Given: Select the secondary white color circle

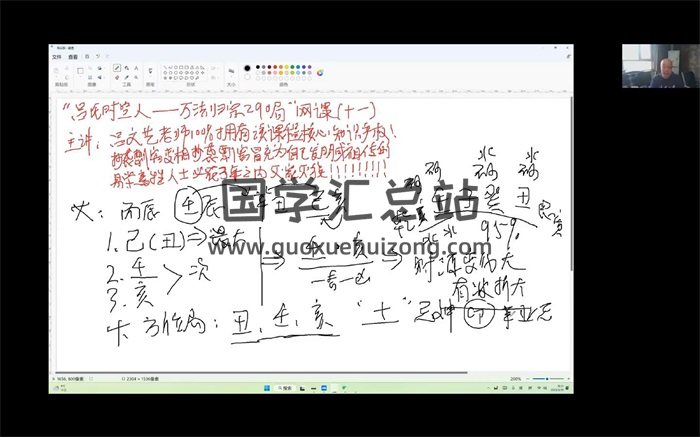Looking at the screenshot, I should coord(246,76).
